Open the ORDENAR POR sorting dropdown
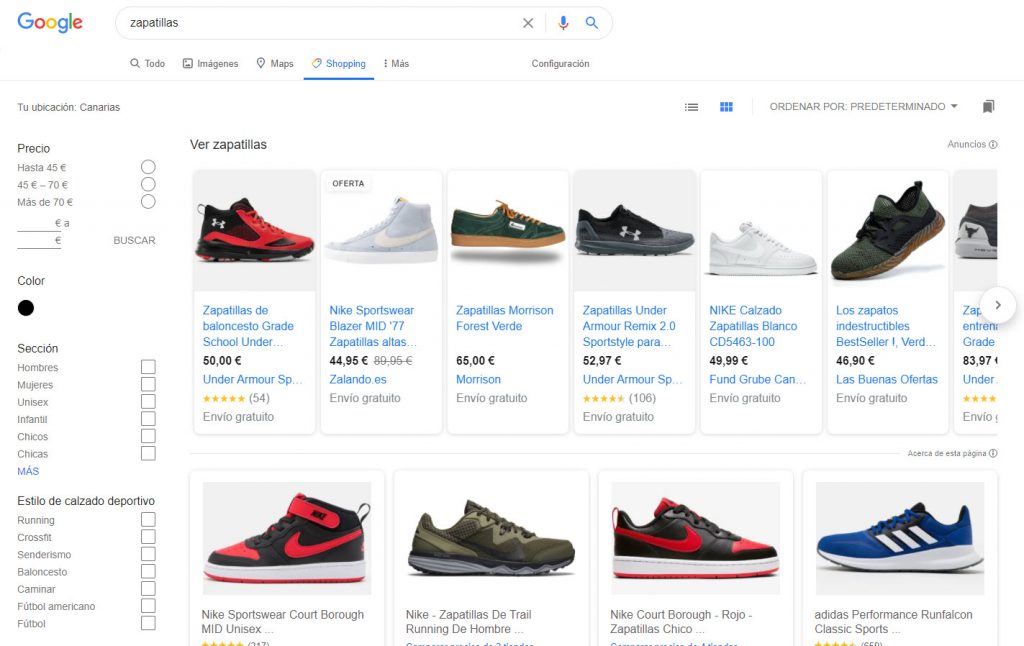 (862, 106)
